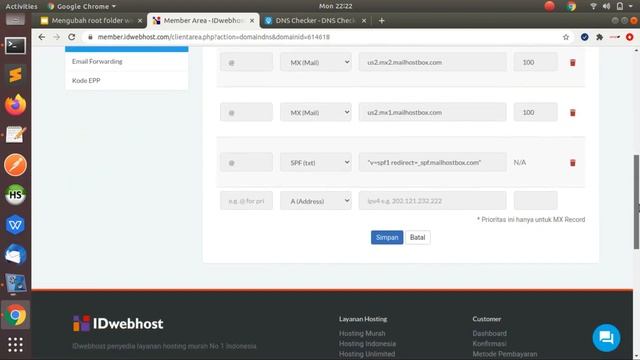The width and height of the screenshot is (640, 360).
Task: Edit the us2.mx2.mailhostbox.com value field
Action: click(432, 62)
